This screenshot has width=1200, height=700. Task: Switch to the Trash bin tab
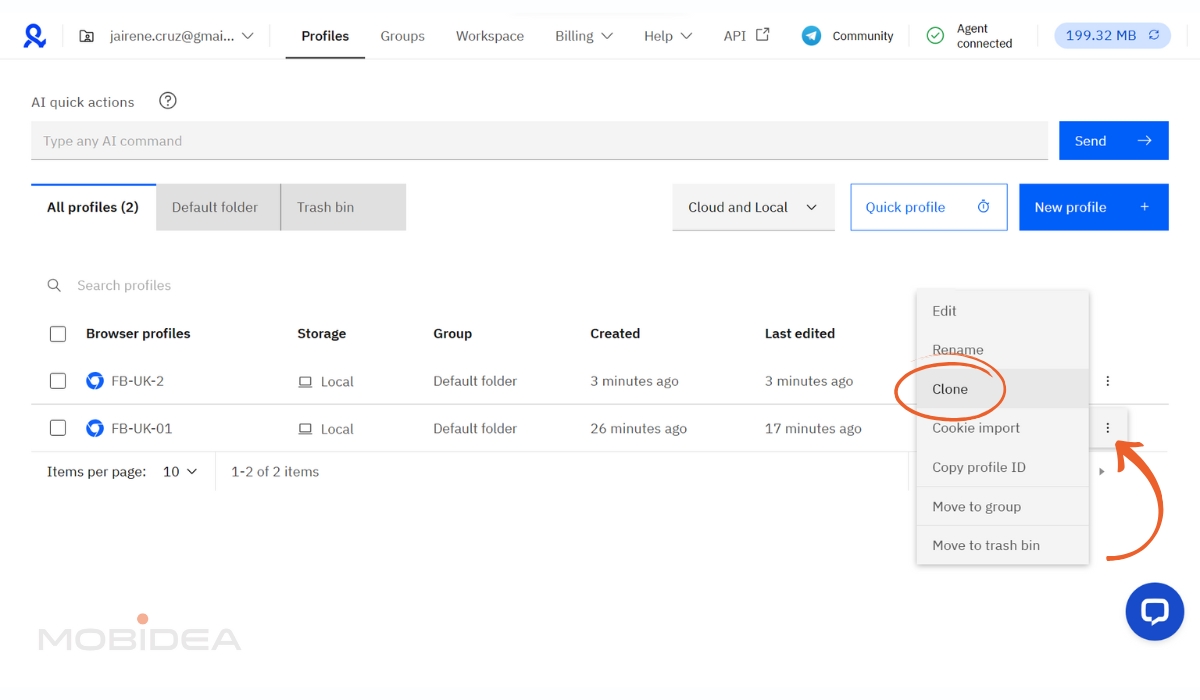326,207
